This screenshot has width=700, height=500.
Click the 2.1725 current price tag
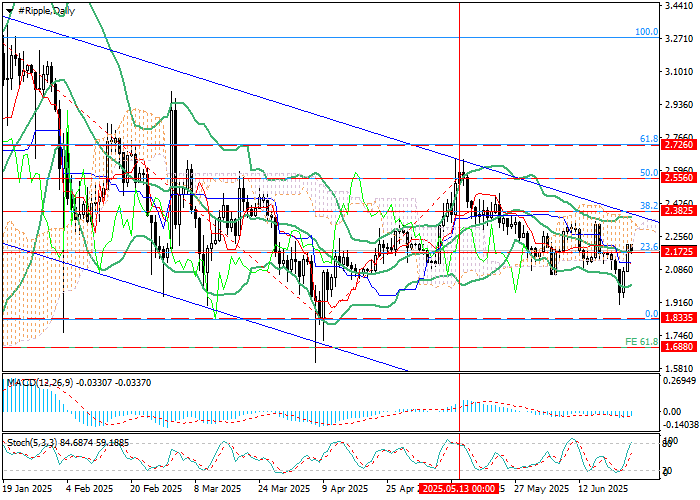coord(679,252)
